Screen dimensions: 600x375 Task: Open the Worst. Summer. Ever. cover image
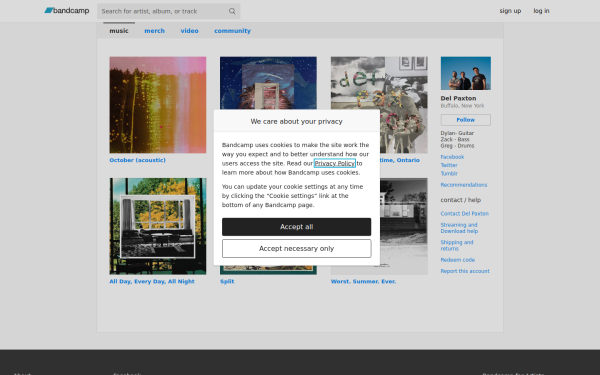404,226
